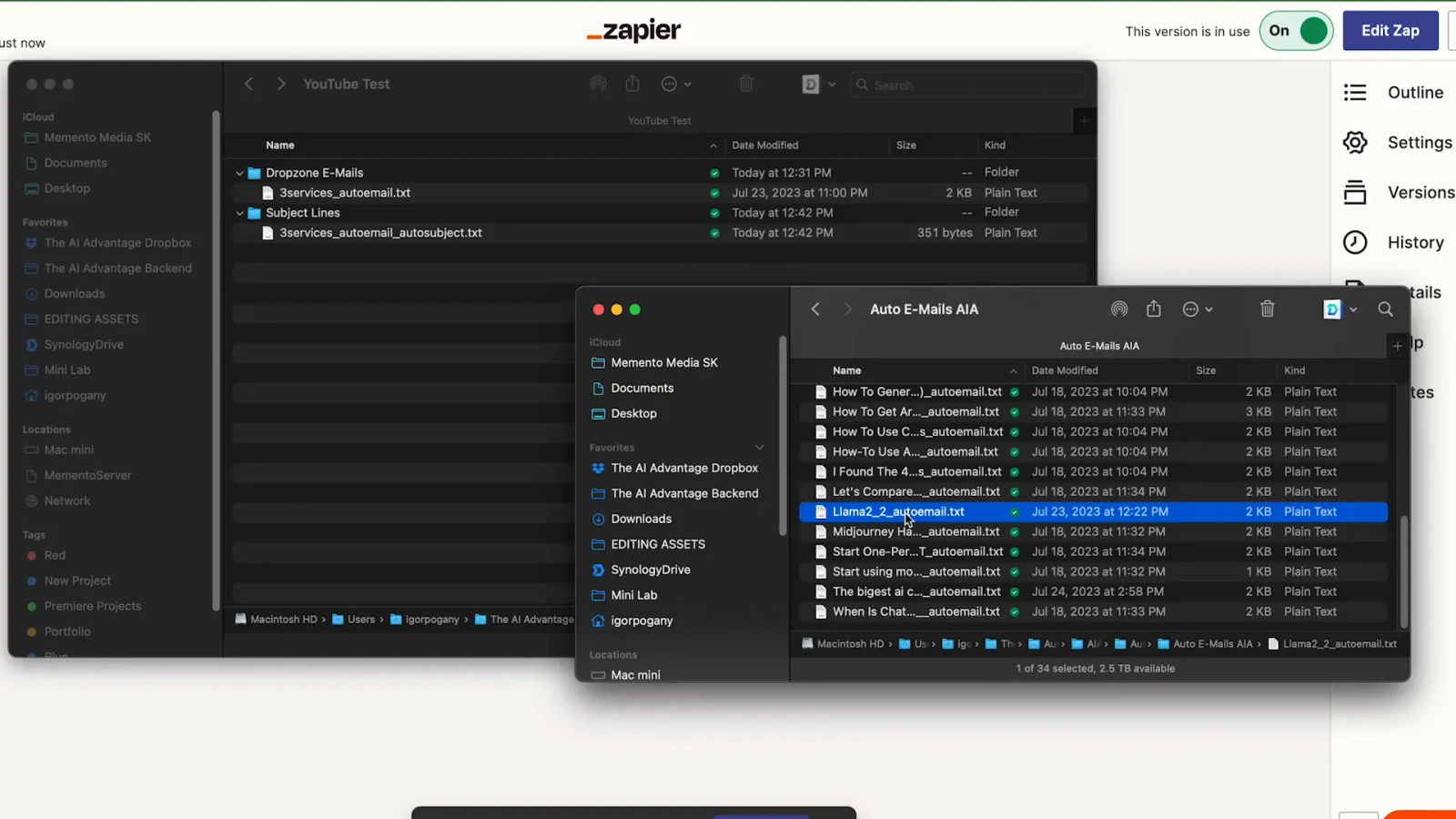Click Macintosh HD in Auto E-Mails AIA path bar
Viewport: 1456px width, 819px height.
click(x=843, y=644)
